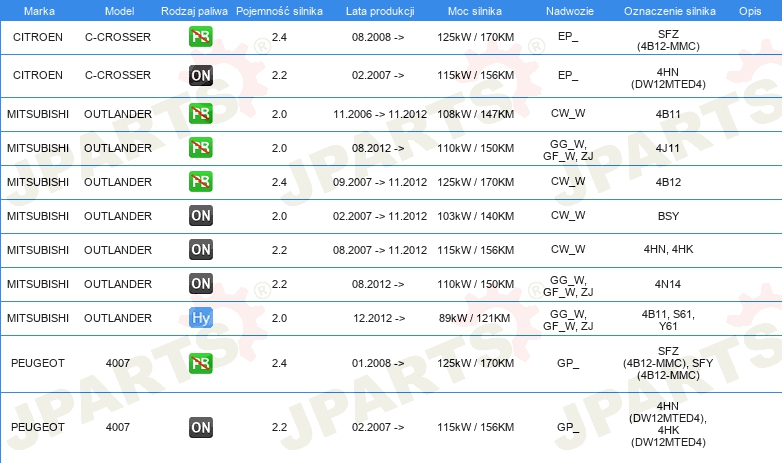The width and height of the screenshot is (782, 463).
Task: Click the engine code cell 4B12 for the Outlander 2.4
Action: point(668,182)
